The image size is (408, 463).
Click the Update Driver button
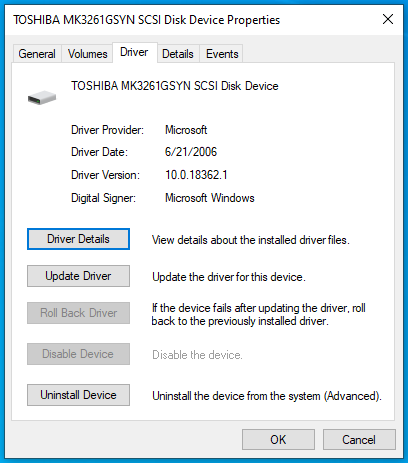[78, 276]
